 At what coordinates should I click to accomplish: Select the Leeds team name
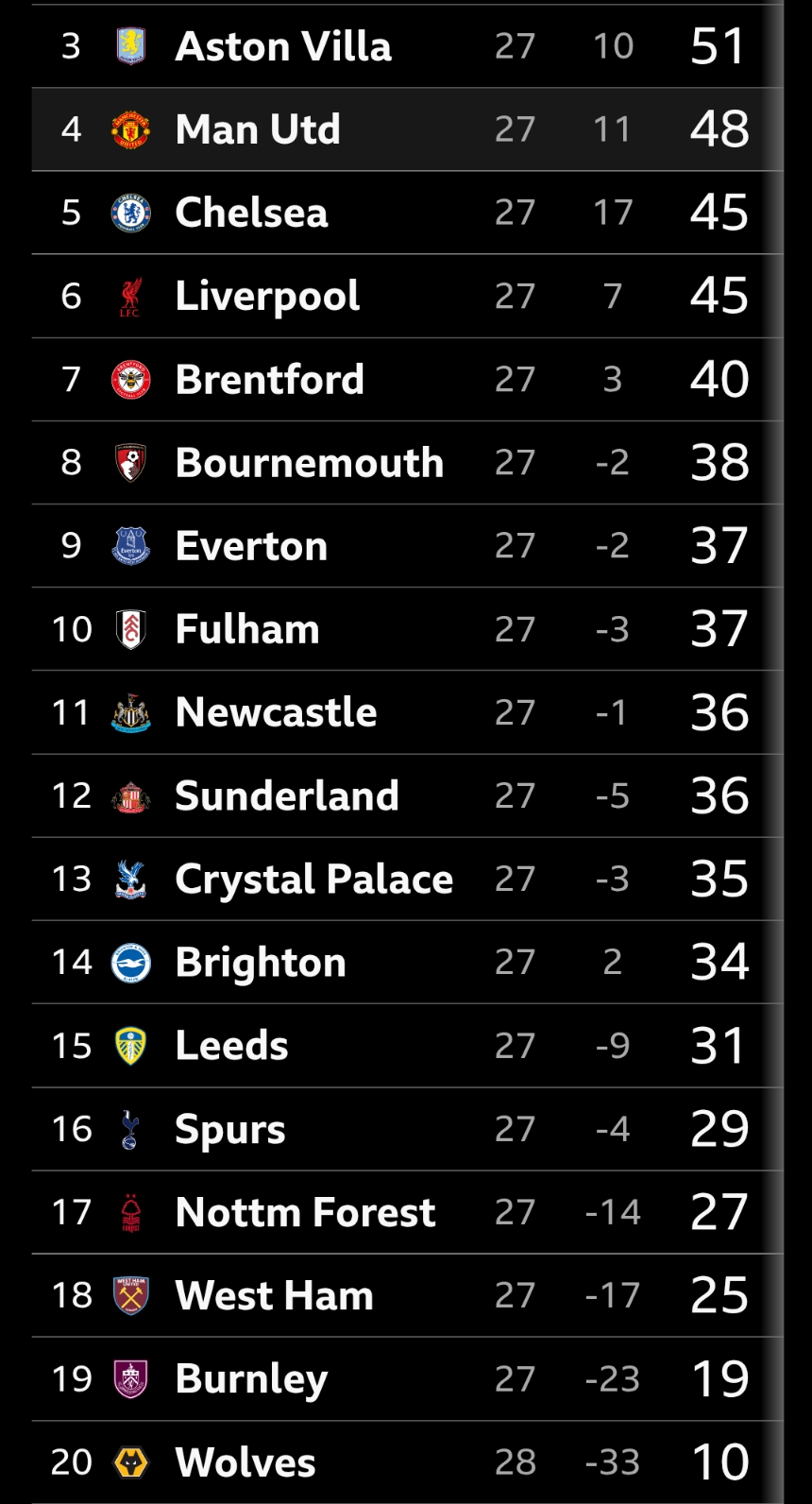point(231,1046)
